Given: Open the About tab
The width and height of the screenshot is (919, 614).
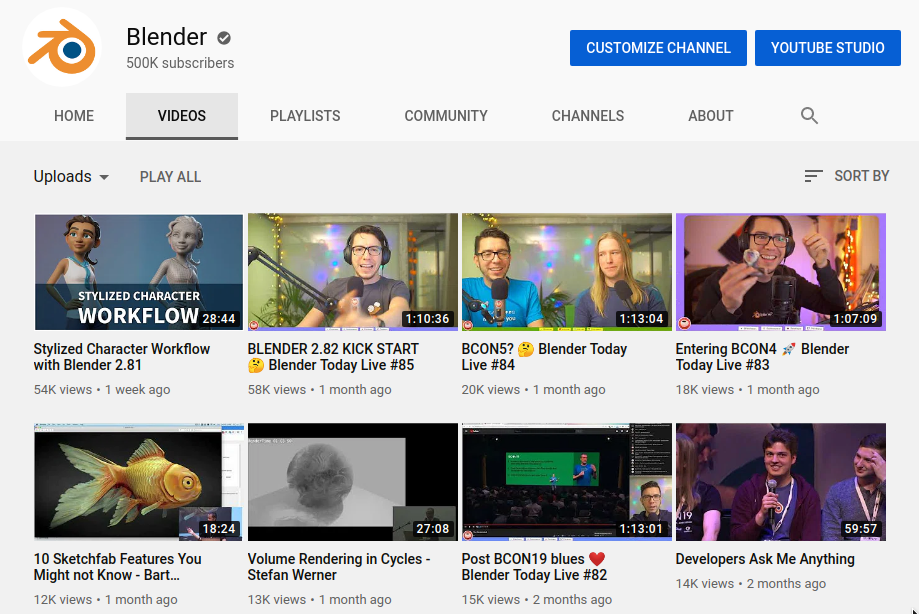Looking at the screenshot, I should [711, 116].
